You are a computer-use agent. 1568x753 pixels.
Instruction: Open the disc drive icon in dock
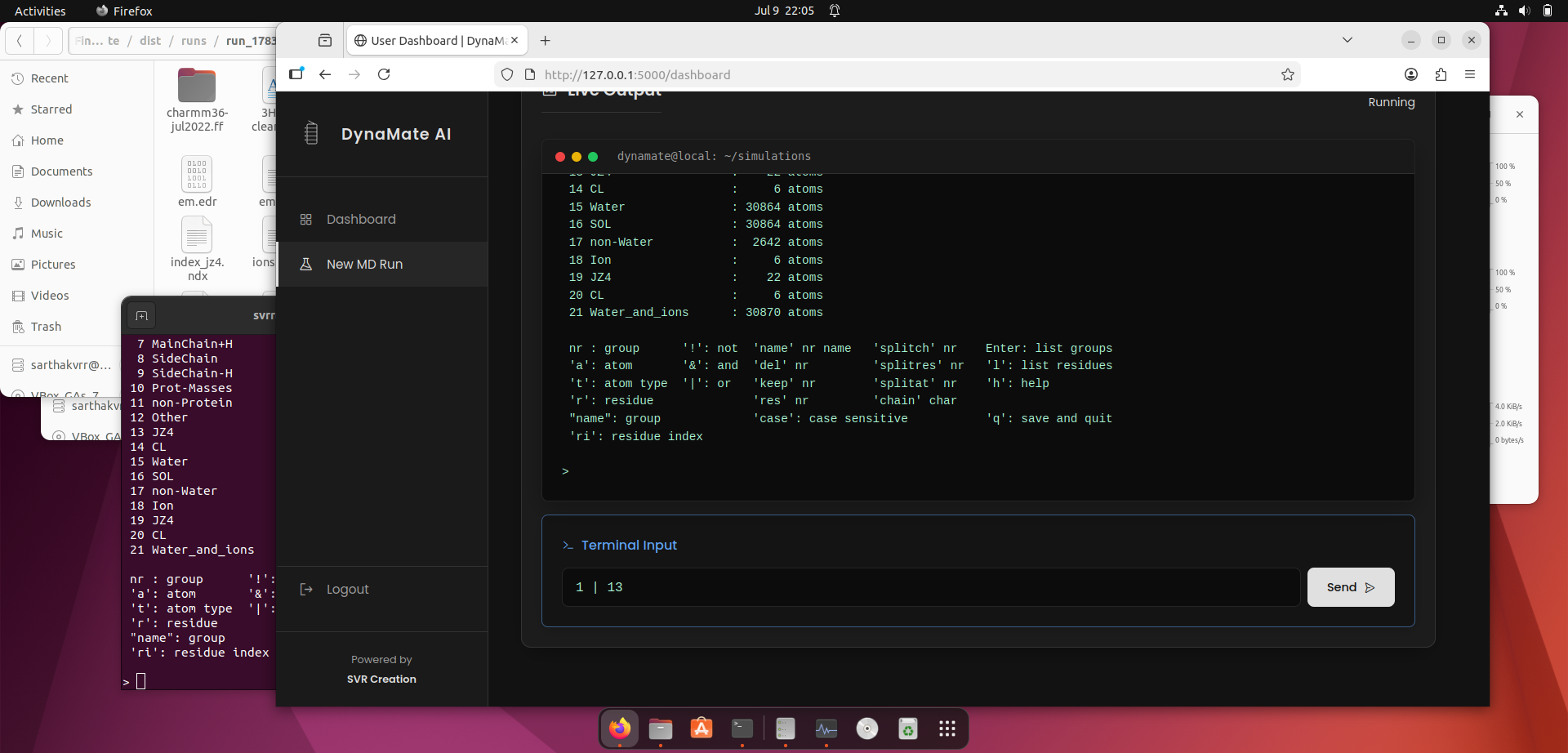(867, 728)
